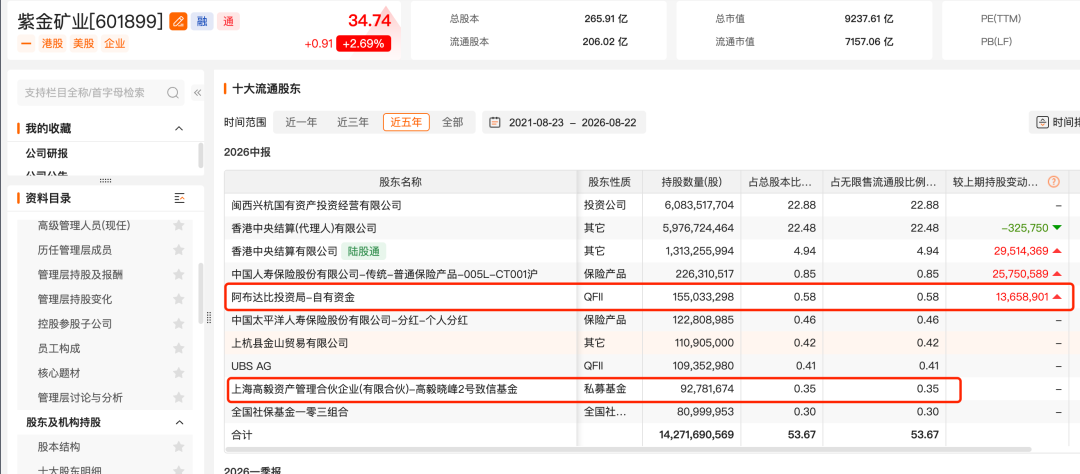Star the 控股参股子公司 item
The width and height of the screenshot is (1080, 474).
[178, 323]
